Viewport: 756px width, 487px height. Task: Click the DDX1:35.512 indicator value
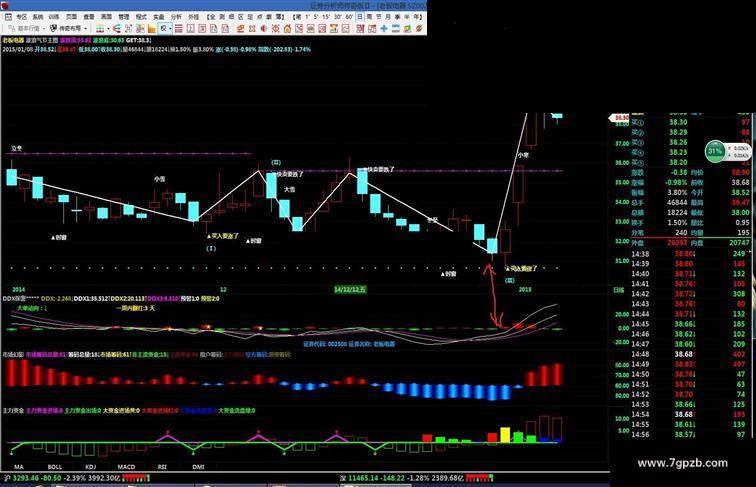(x=92, y=299)
